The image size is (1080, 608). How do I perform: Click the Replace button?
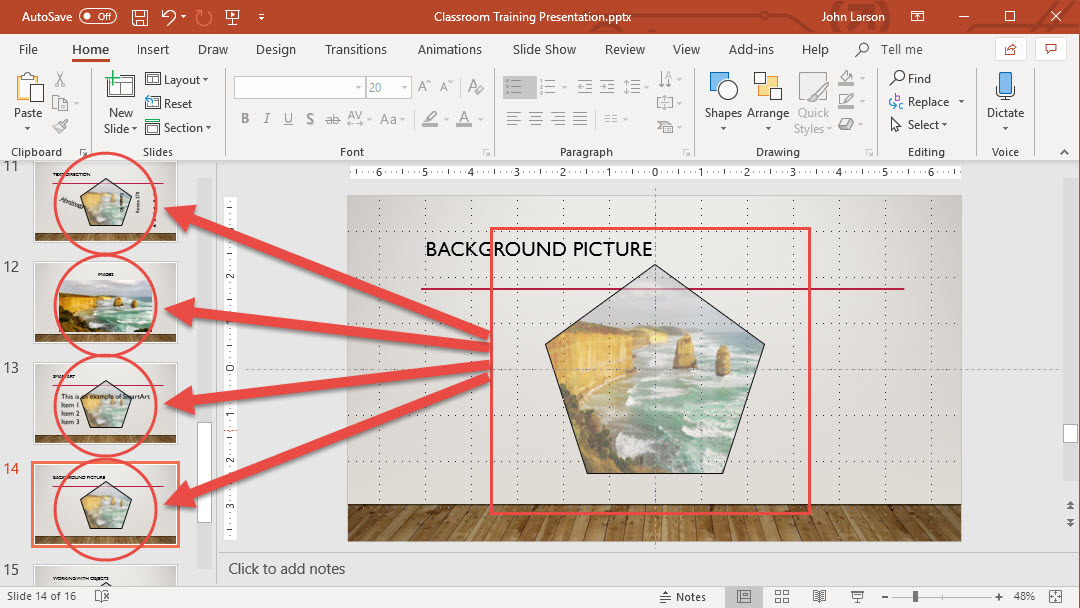point(920,102)
